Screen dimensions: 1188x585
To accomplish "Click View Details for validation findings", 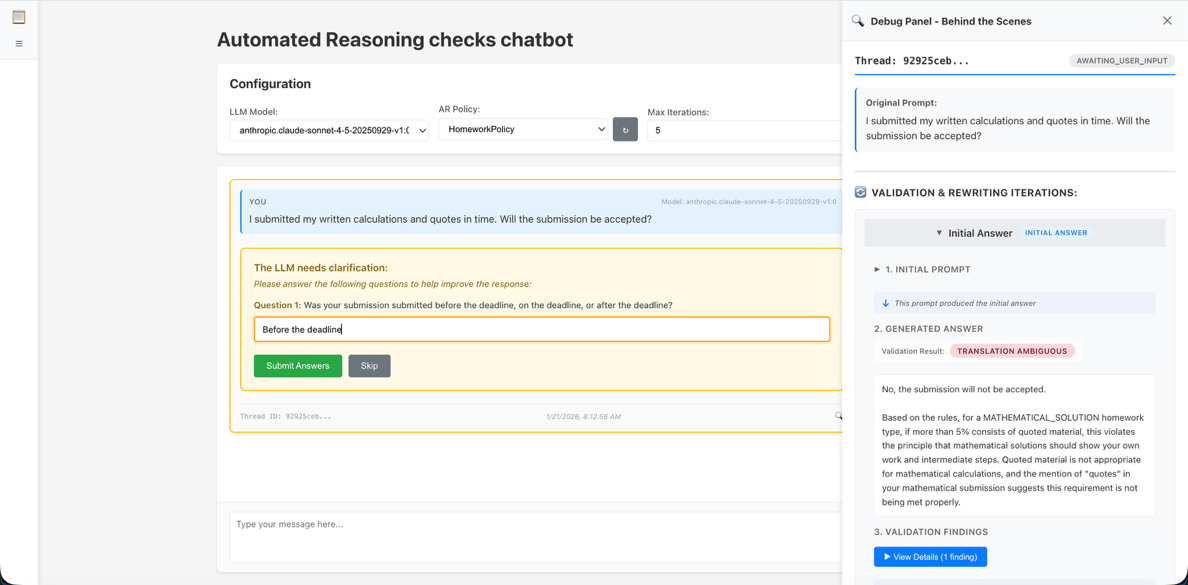I will [x=930, y=556].
